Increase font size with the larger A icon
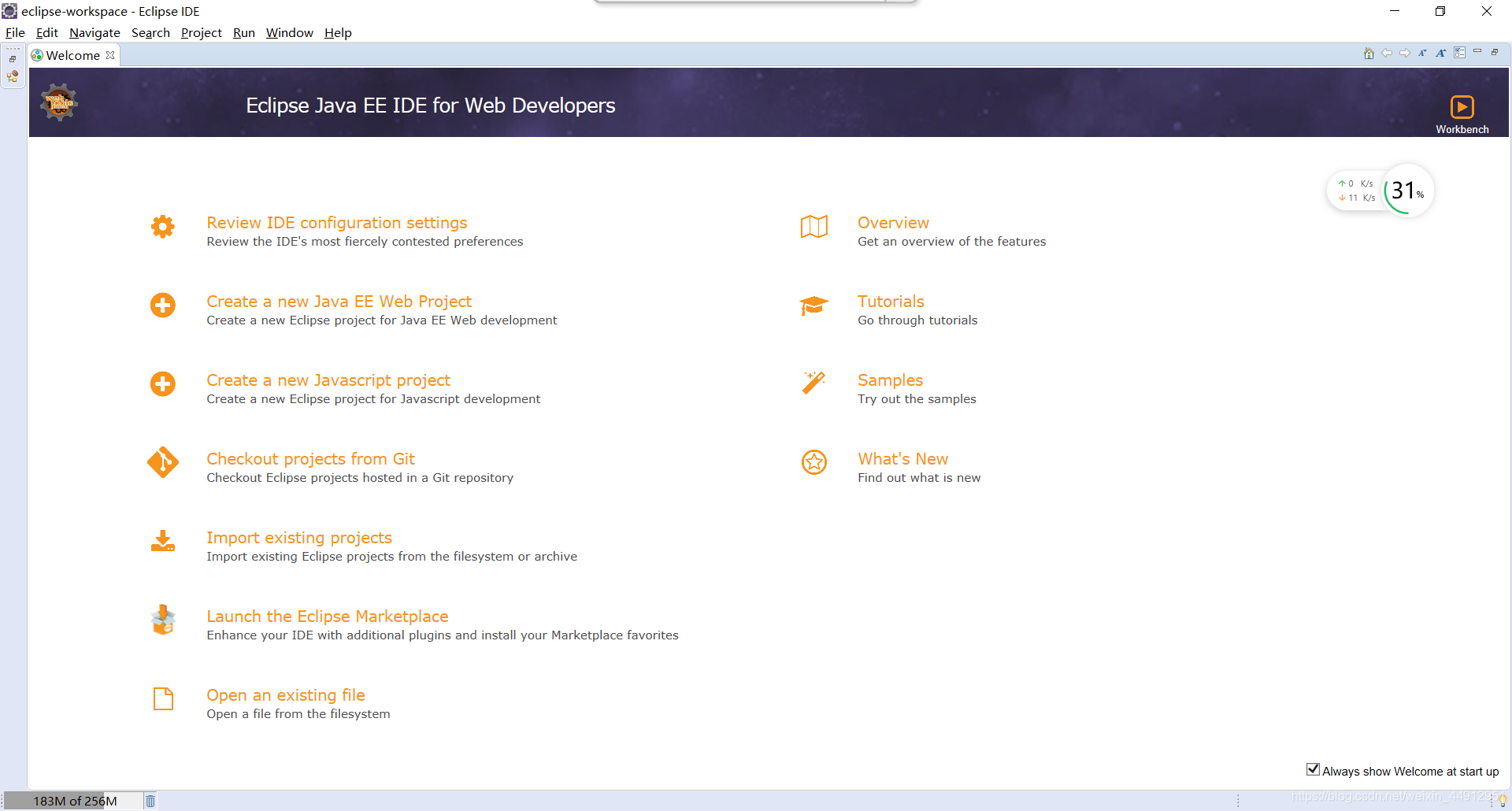1512x811 pixels. [x=1441, y=54]
